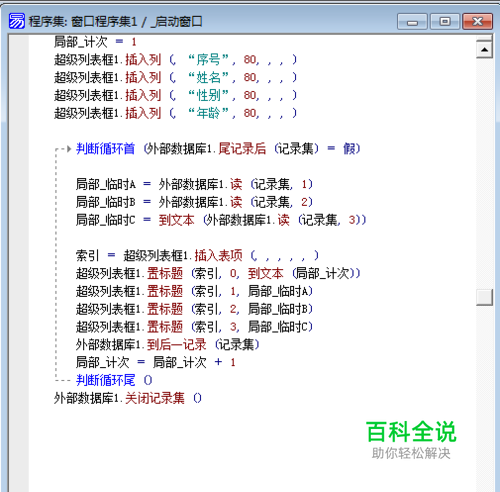Click the 尾记录后 method name
Image resolution: width=500 pixels, height=492 pixels.
tap(242, 149)
